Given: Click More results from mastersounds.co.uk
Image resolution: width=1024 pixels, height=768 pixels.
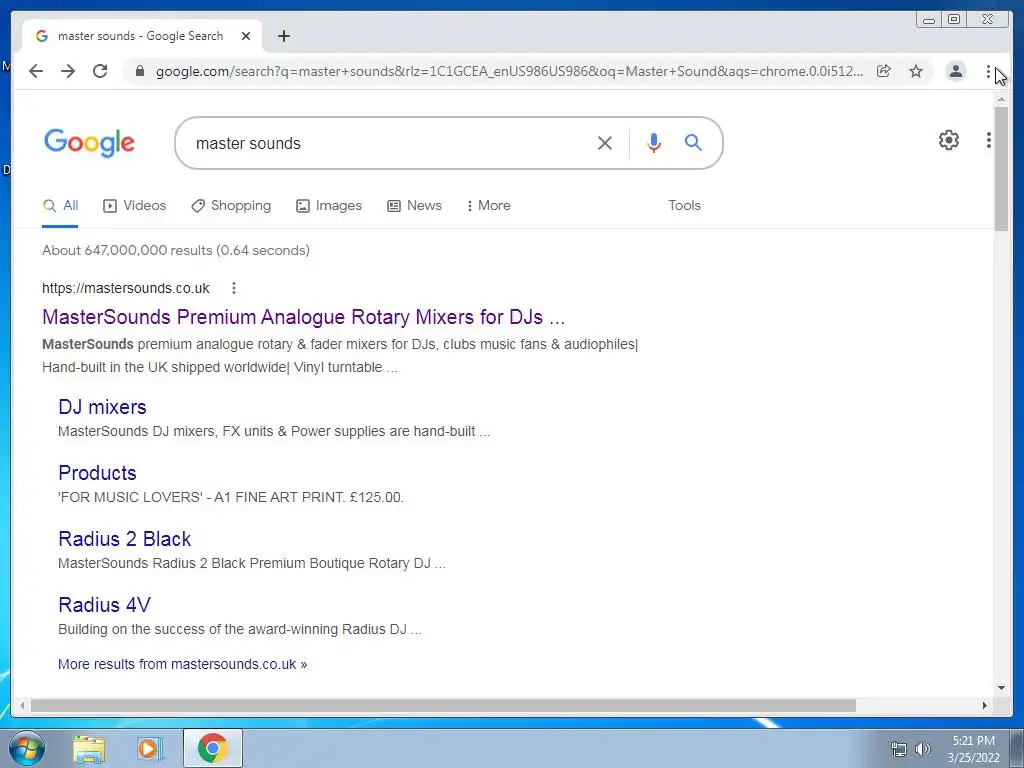Looking at the screenshot, I should (182, 664).
